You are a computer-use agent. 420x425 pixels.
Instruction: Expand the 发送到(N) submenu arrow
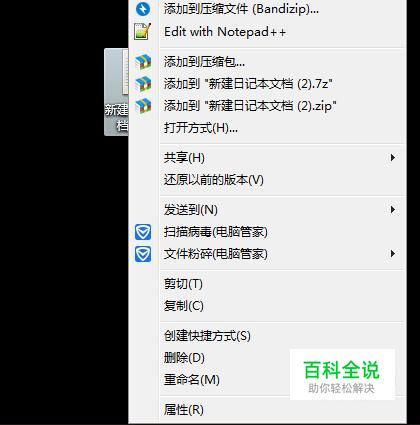[393, 210]
